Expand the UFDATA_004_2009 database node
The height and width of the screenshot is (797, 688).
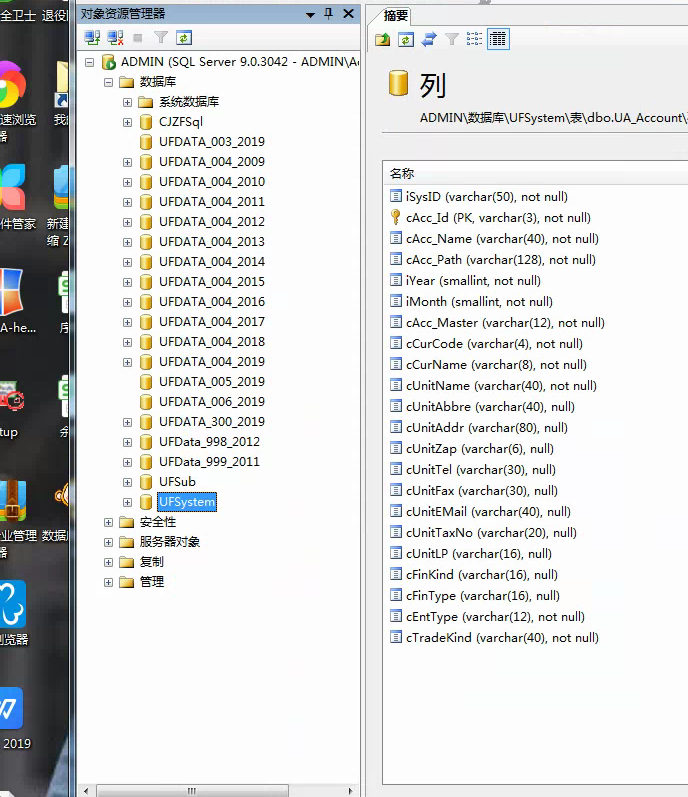pyautogui.click(x=128, y=162)
